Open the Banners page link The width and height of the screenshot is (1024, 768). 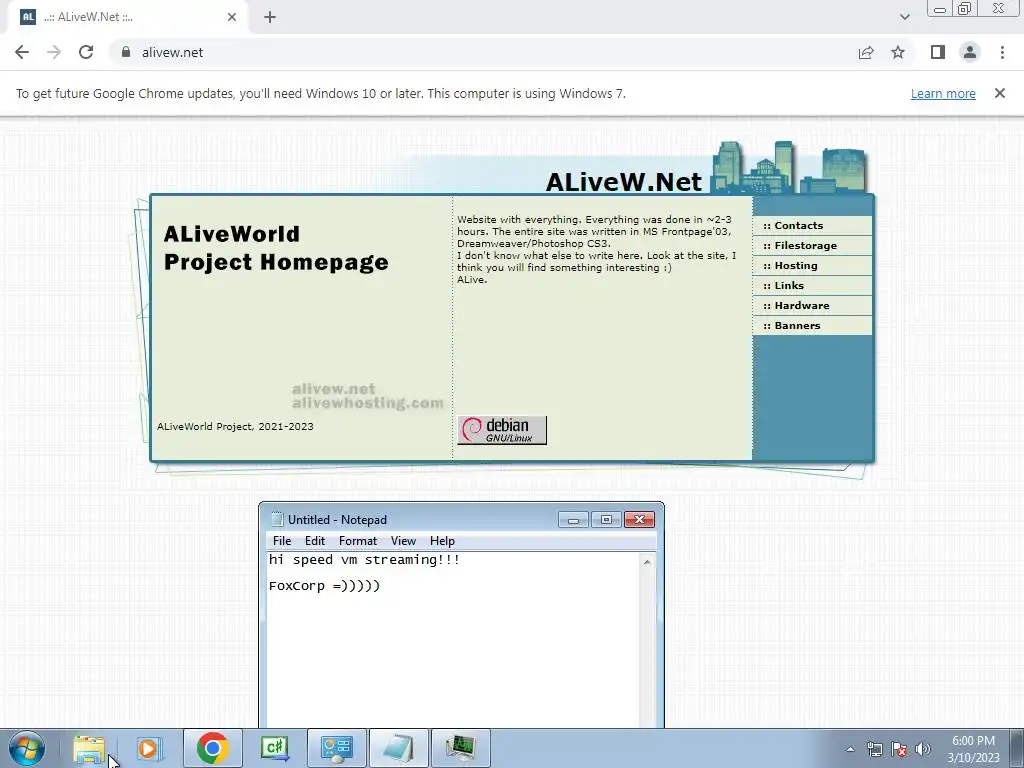click(812, 325)
